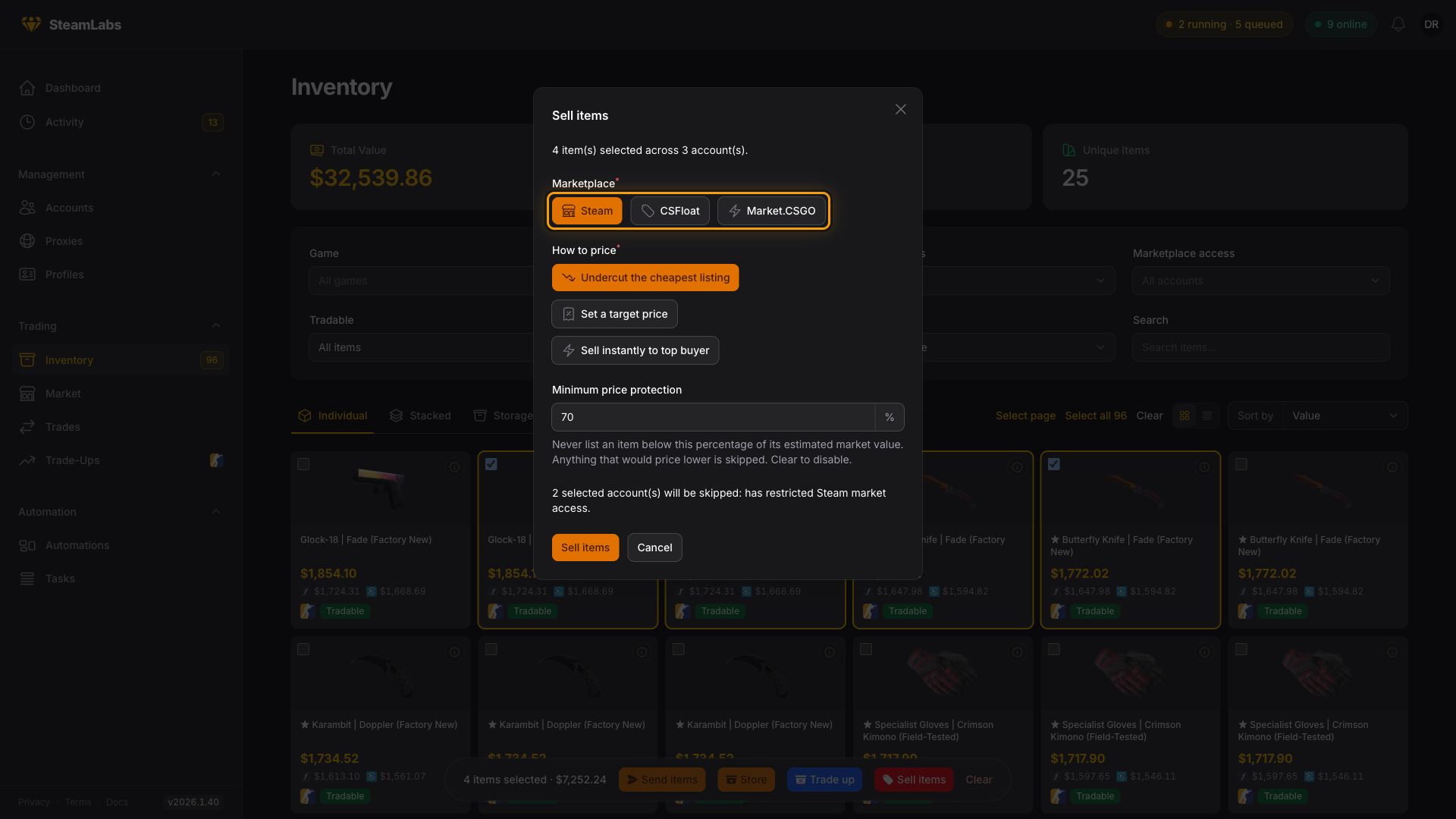Click Store in the selection bar
Image resolution: width=1456 pixels, height=819 pixels.
click(746, 780)
